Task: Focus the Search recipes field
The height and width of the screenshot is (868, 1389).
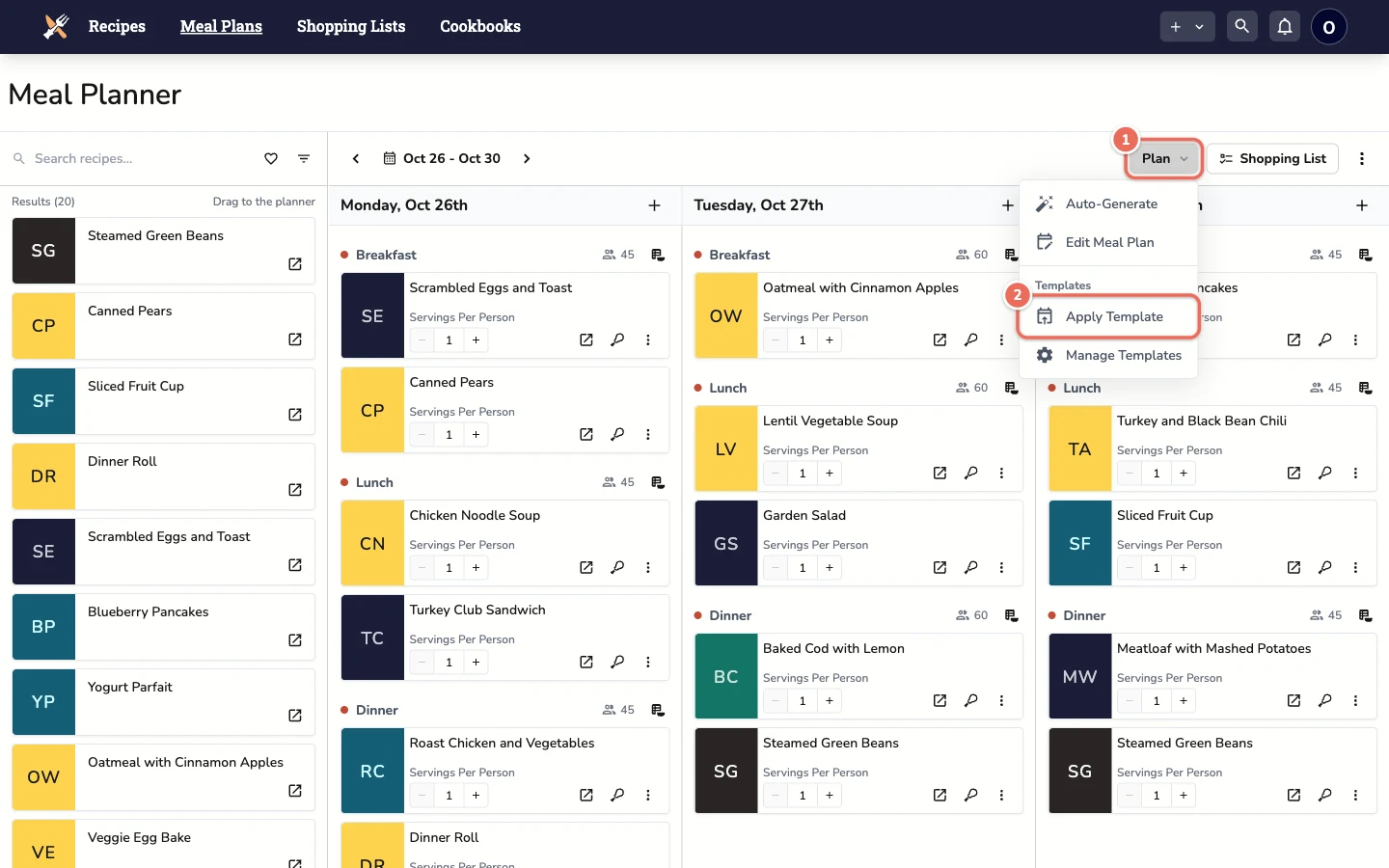Action: pyautogui.click(x=135, y=158)
